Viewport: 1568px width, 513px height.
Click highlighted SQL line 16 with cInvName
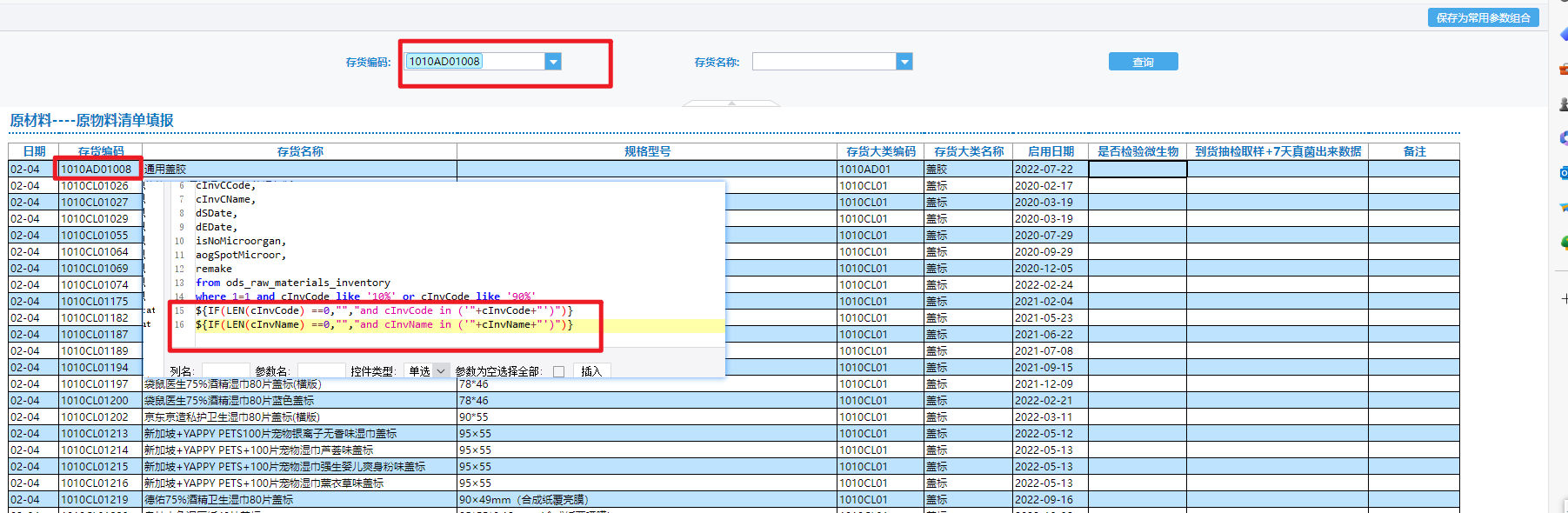pyautogui.click(x=384, y=324)
